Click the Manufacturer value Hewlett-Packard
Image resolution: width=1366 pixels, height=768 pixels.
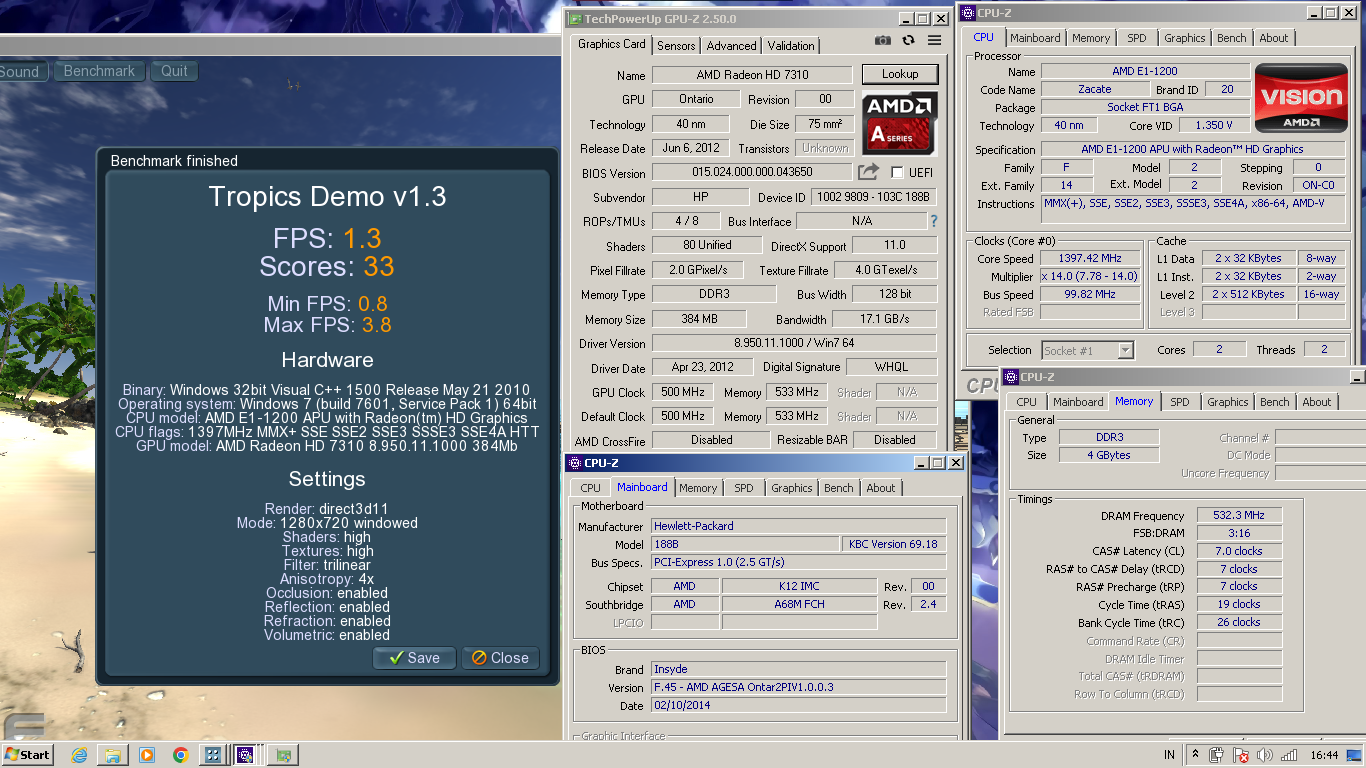click(x=799, y=526)
